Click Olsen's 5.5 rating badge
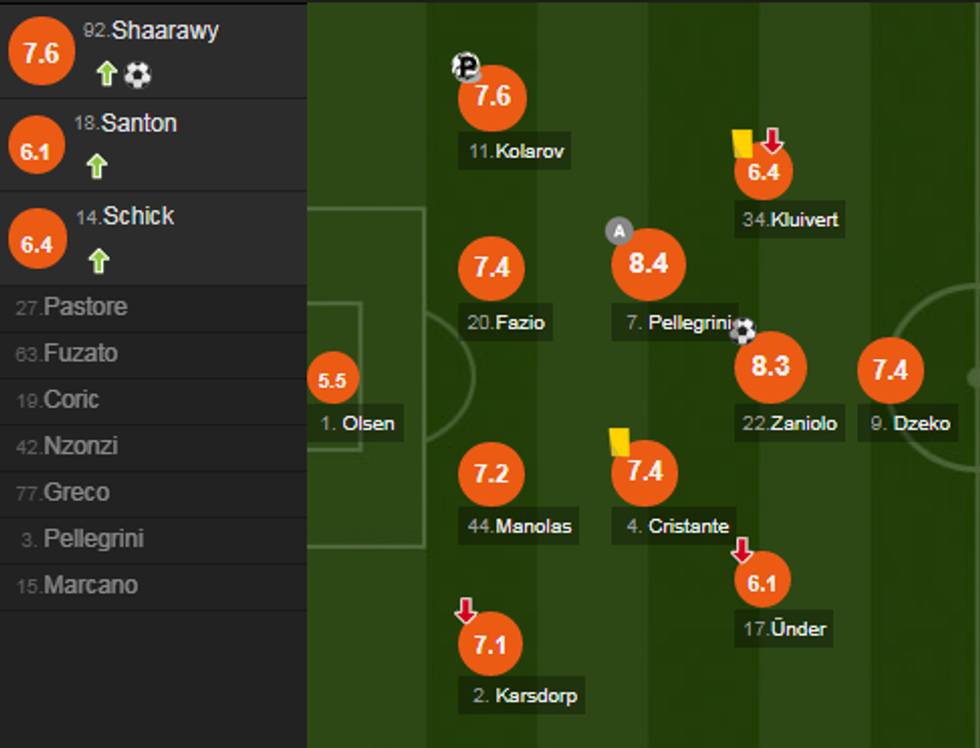Screen dimensions: 980x748 pos(332,380)
